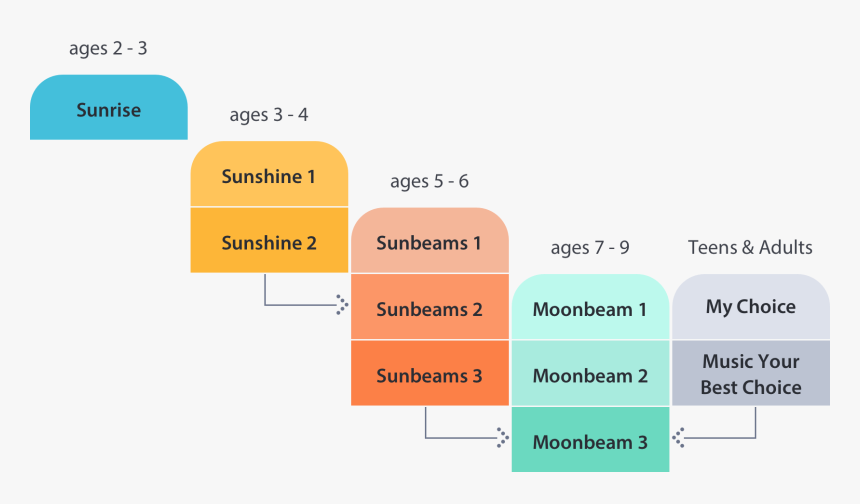The image size is (860, 504).
Task: Click the dotted arrow pointing to Sunbeams 2
Action: pyautogui.click(x=341, y=305)
